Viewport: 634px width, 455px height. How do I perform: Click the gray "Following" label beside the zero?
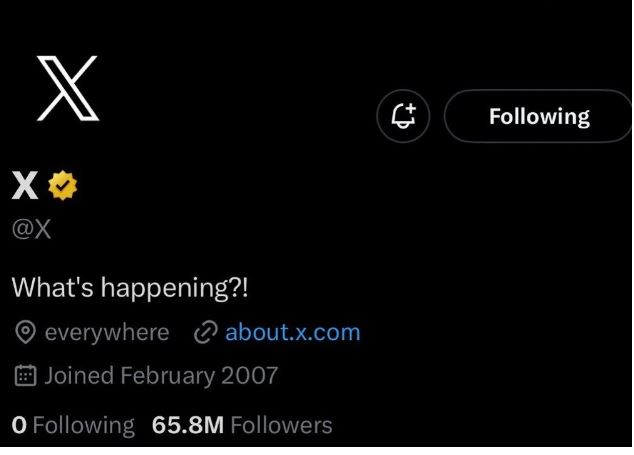pyautogui.click(x=84, y=425)
